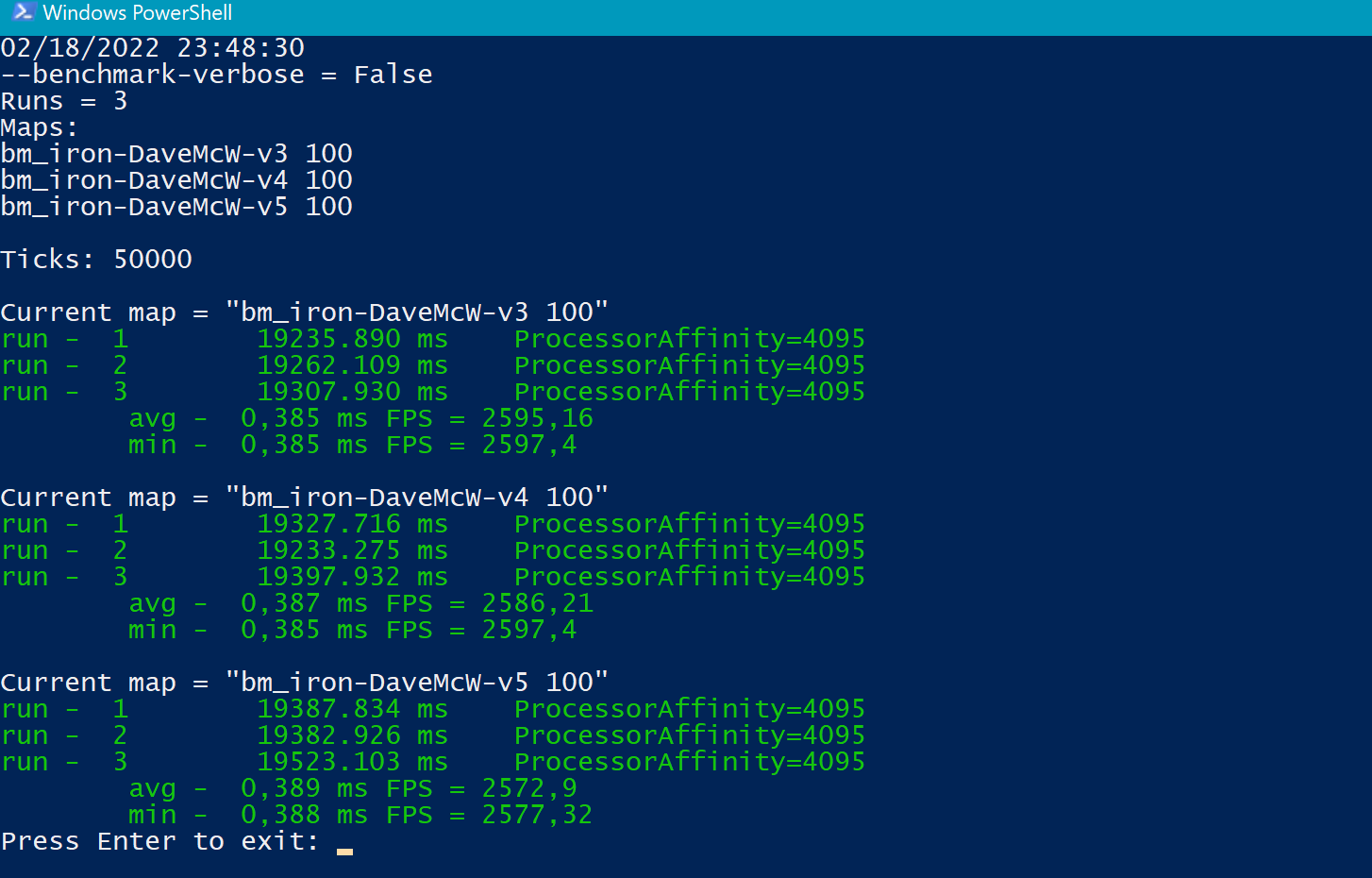Click the average FPS value 2586,21
Viewport: 1372px width, 878px height.
pyautogui.click(x=537, y=603)
